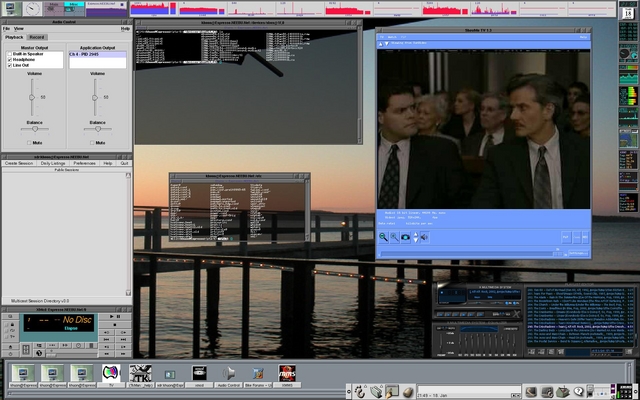Click Quit in sdr window
640x400 pixels.
[124, 163]
